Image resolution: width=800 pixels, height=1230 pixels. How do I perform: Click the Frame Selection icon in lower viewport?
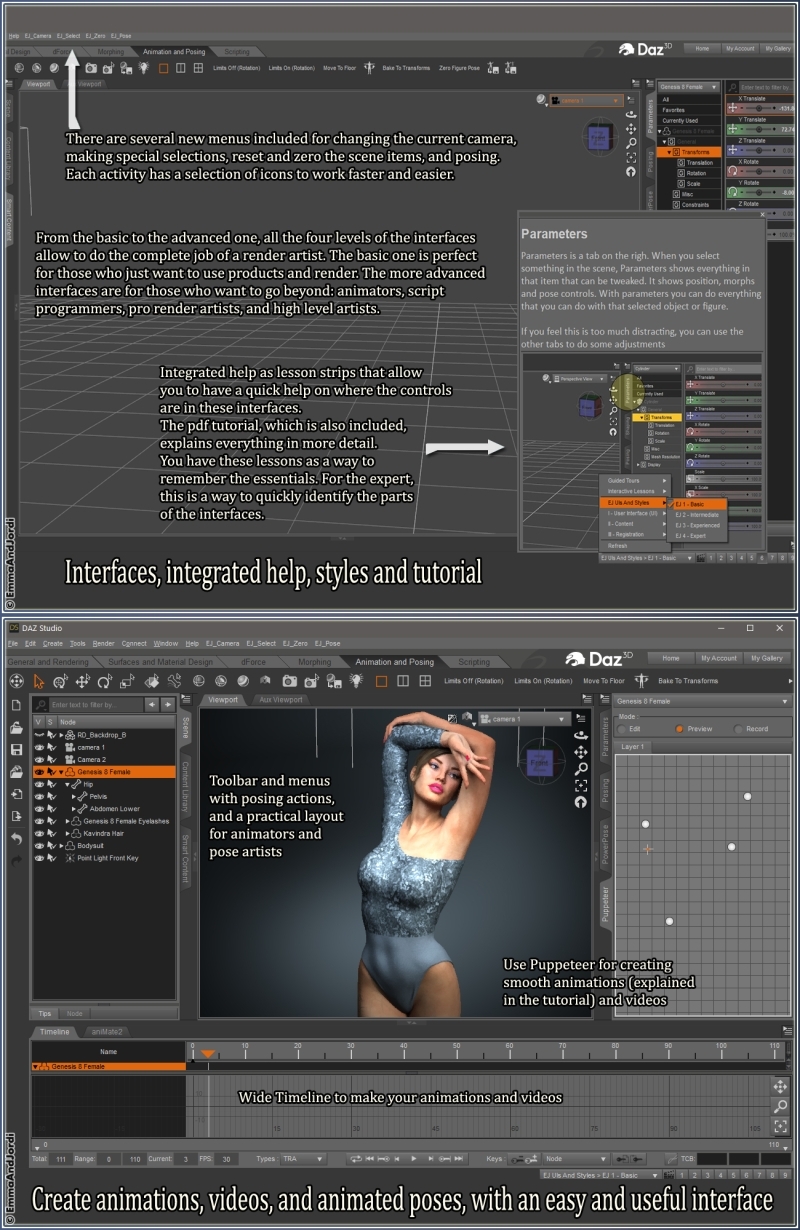pos(581,785)
